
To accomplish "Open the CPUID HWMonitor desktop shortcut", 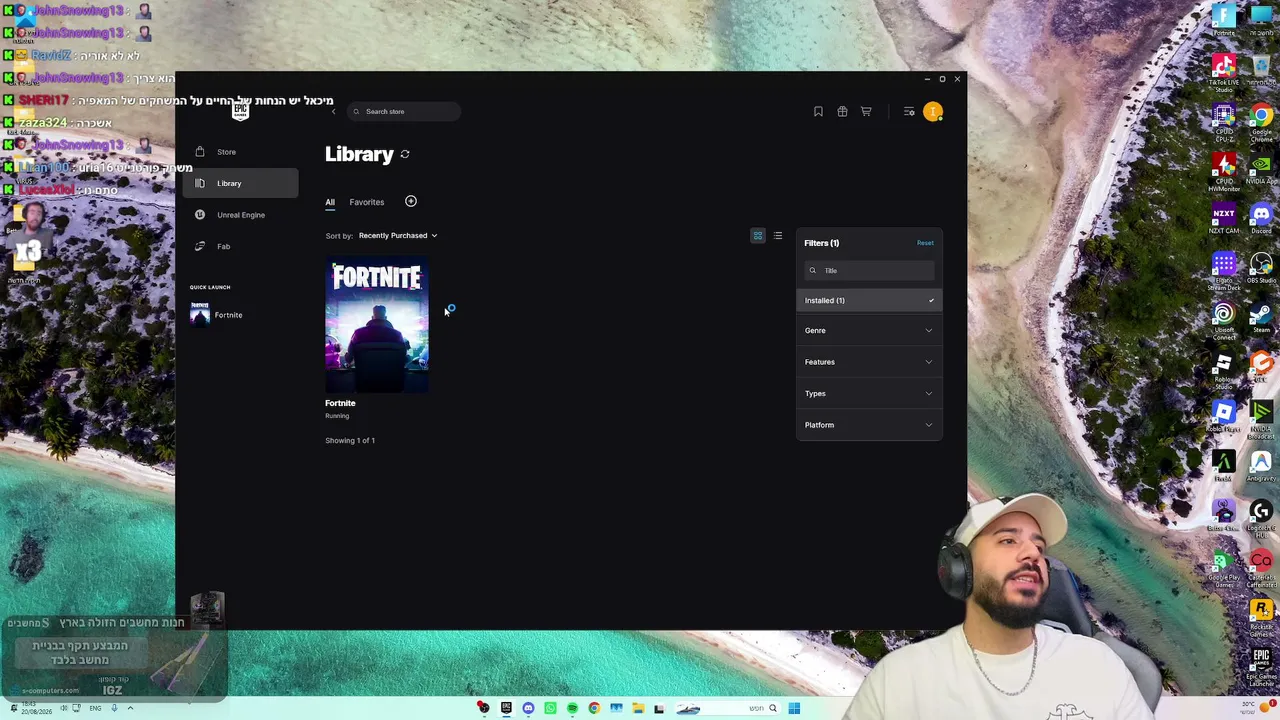I will [1224, 171].
